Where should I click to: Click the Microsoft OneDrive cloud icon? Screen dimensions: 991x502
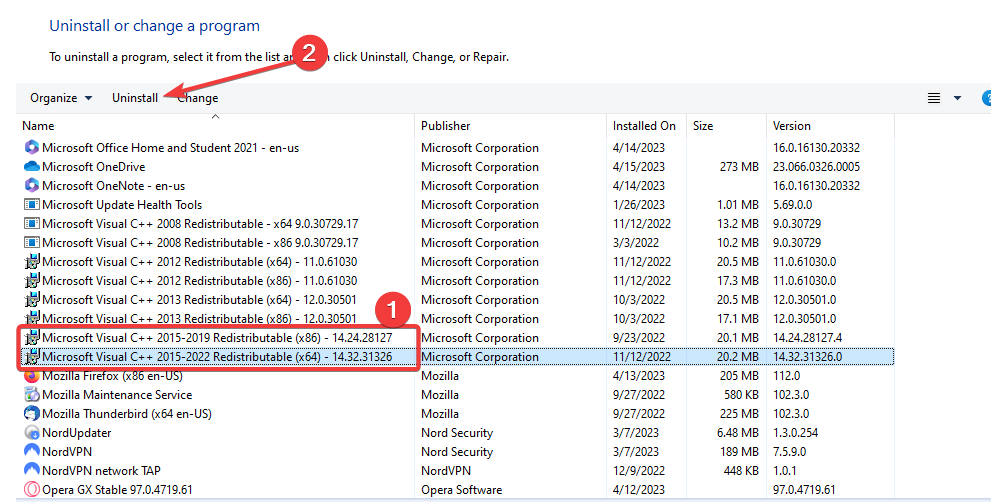[32, 166]
